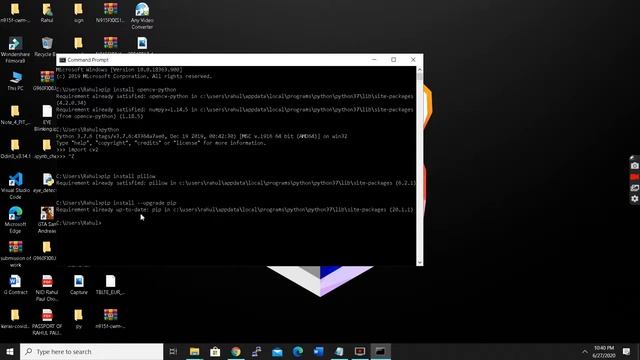Launch Microsoft Edge desktop shortcut
The width and height of the screenshot is (640, 360).
point(15,220)
